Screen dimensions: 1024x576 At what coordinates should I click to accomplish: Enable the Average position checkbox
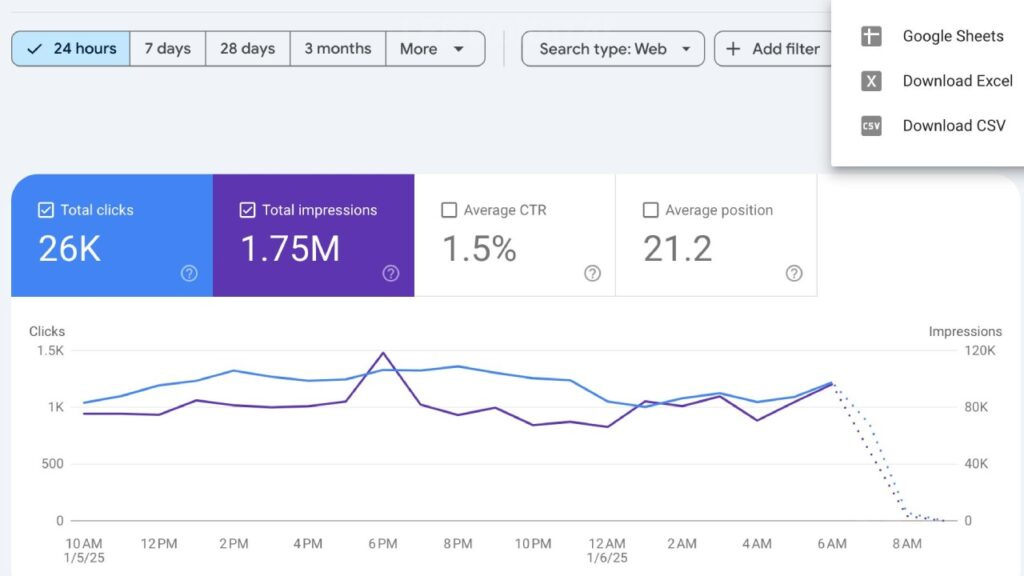click(650, 210)
